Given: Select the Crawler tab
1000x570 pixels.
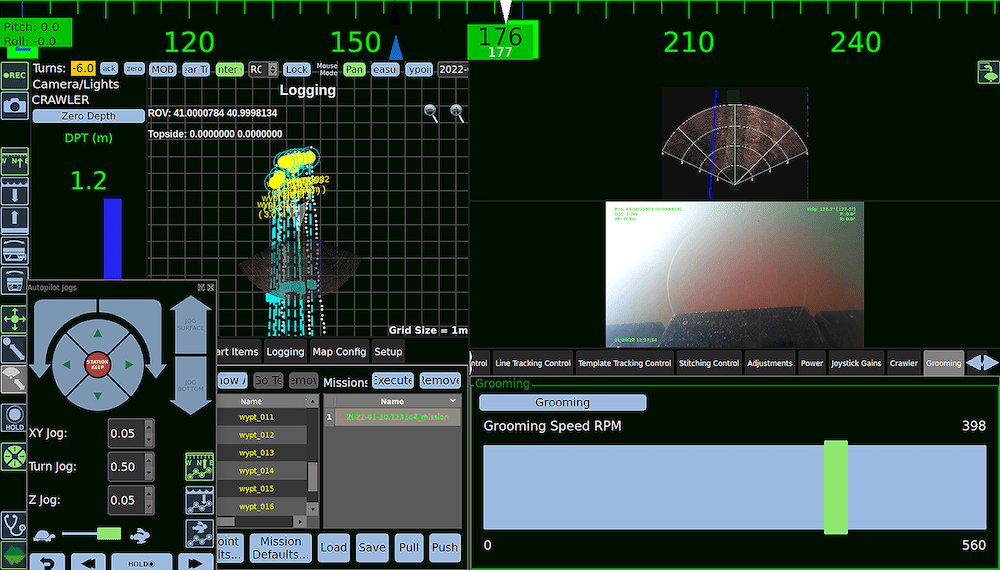Looking at the screenshot, I should tap(904, 363).
